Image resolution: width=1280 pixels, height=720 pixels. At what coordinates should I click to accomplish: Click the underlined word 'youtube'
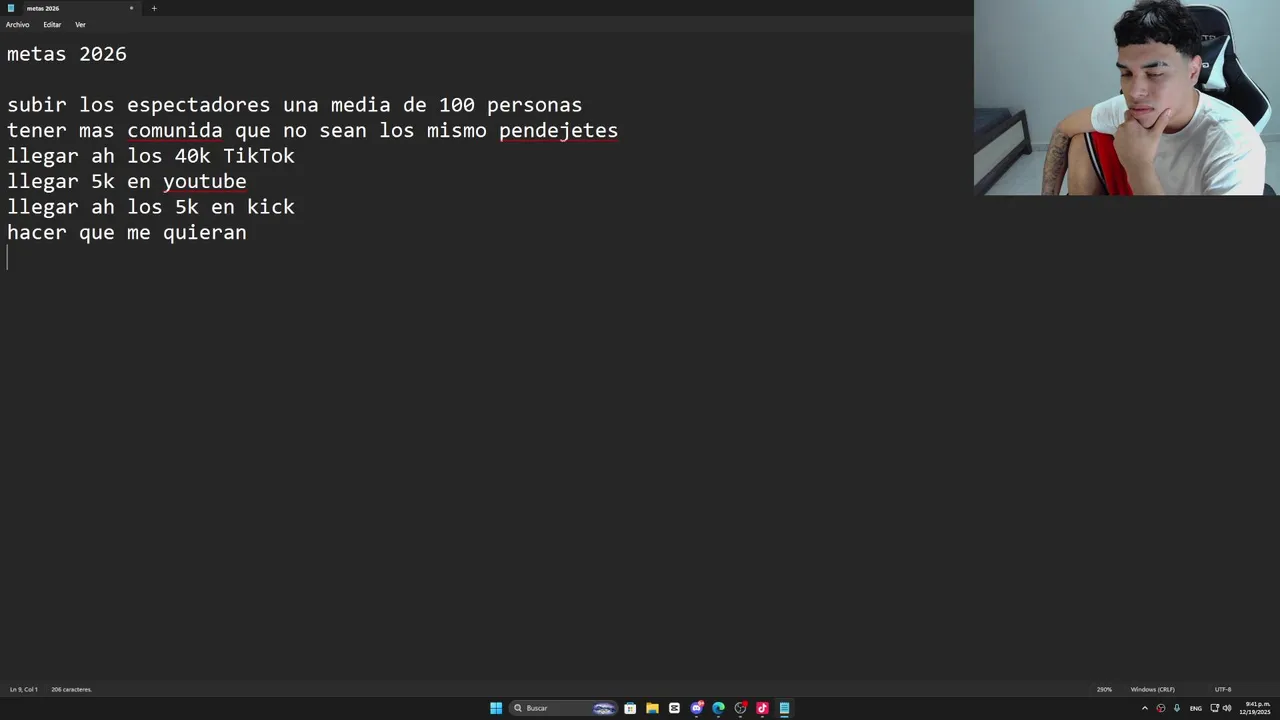[x=205, y=182]
